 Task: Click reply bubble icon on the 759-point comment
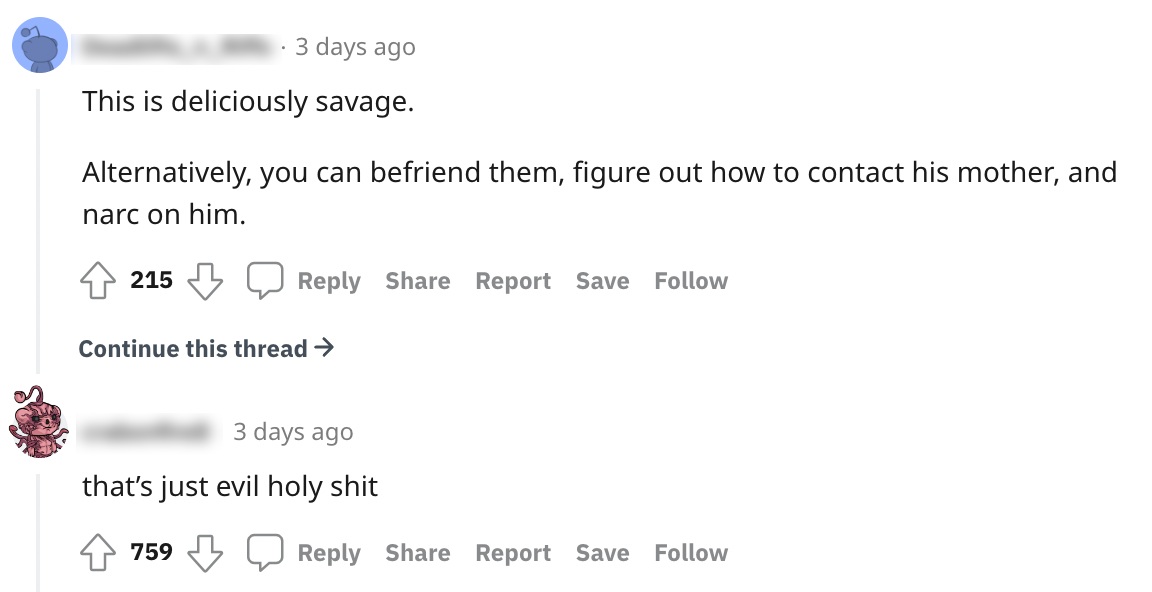click(265, 553)
